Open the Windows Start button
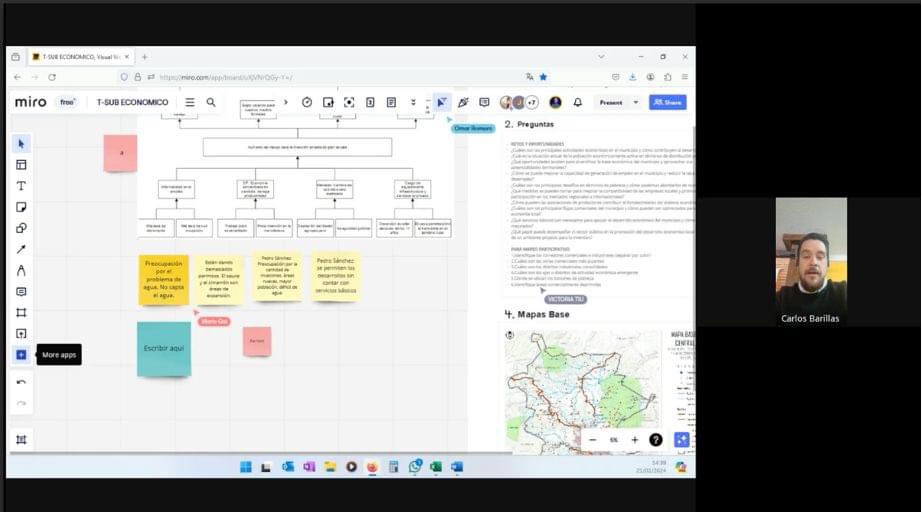Image resolution: width=922 pixels, height=512 pixels. pos(246,467)
